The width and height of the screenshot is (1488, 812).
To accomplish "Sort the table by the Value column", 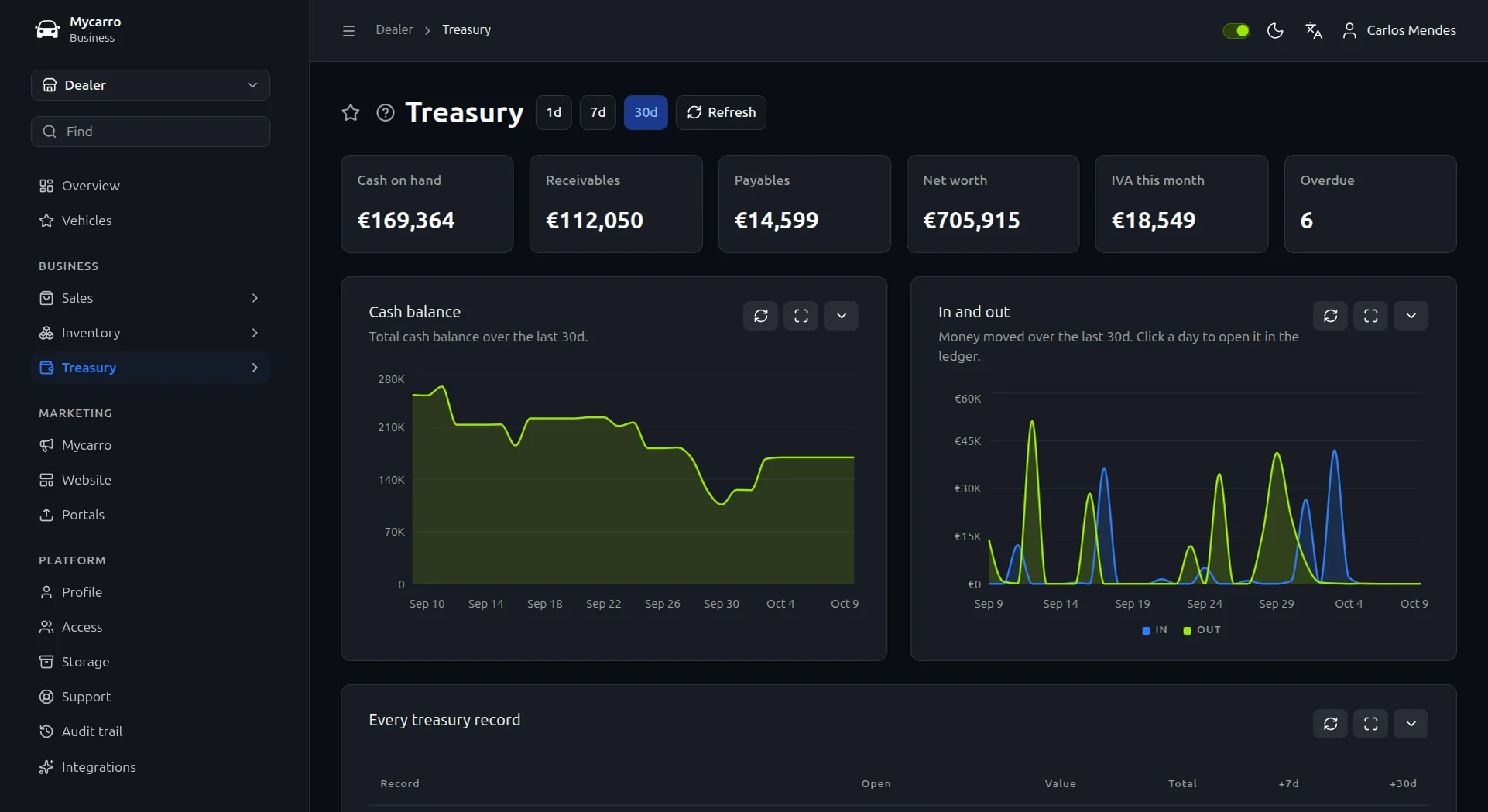I will (1060, 784).
